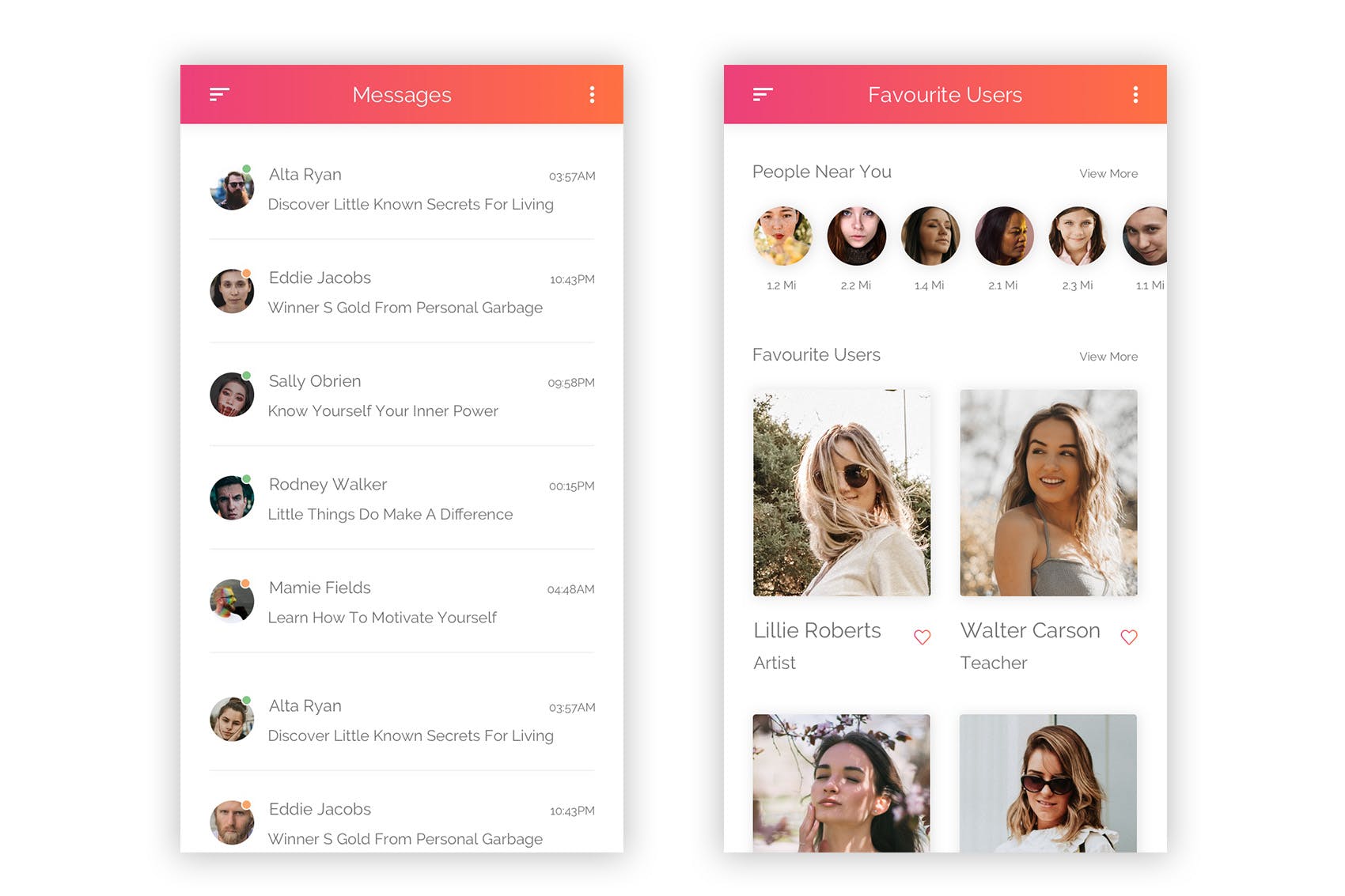Select Alta Ryan's profile avatar

231,189
